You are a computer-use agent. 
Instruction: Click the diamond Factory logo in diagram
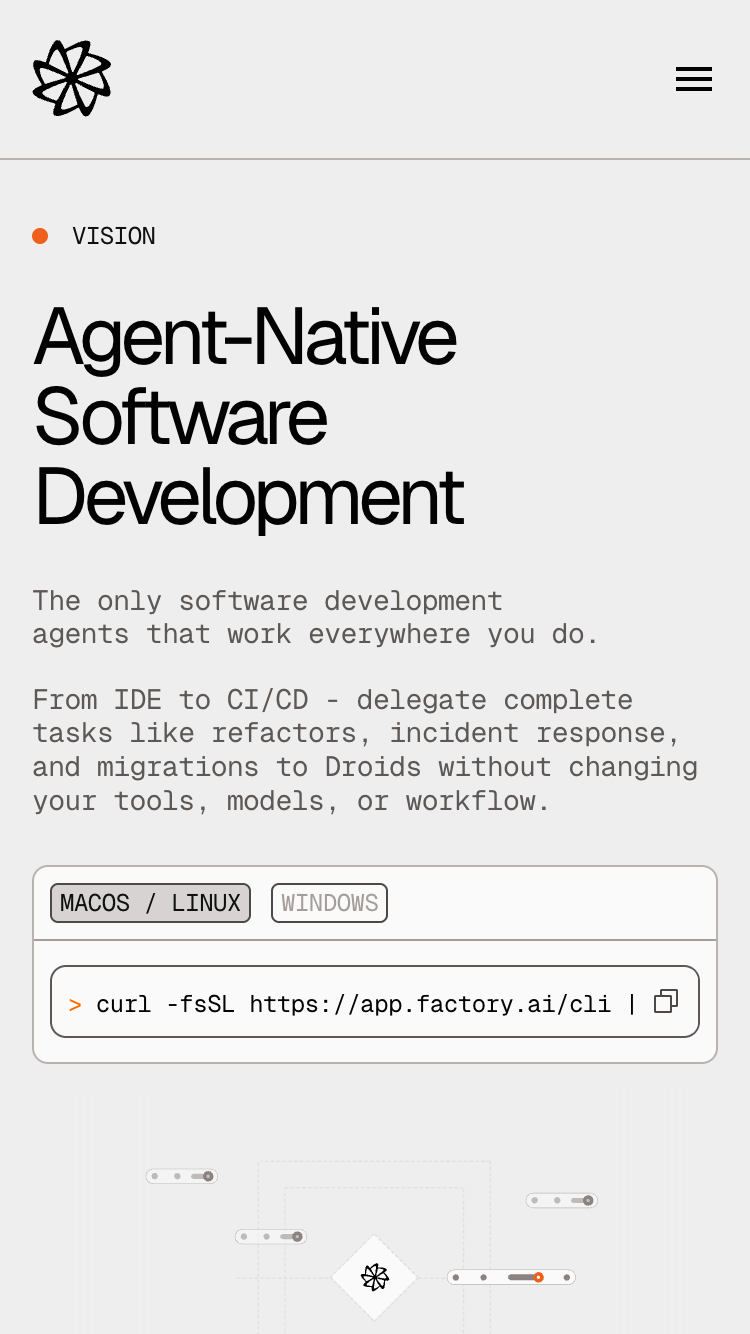tap(375, 1277)
